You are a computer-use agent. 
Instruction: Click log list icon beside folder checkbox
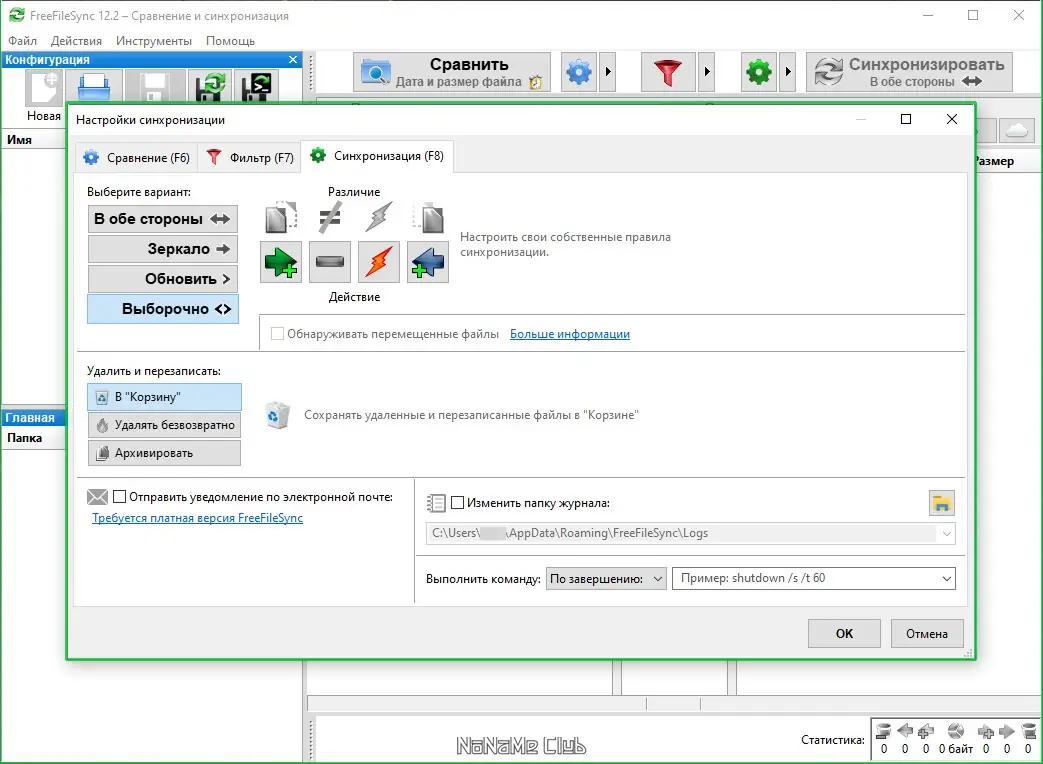(436, 503)
